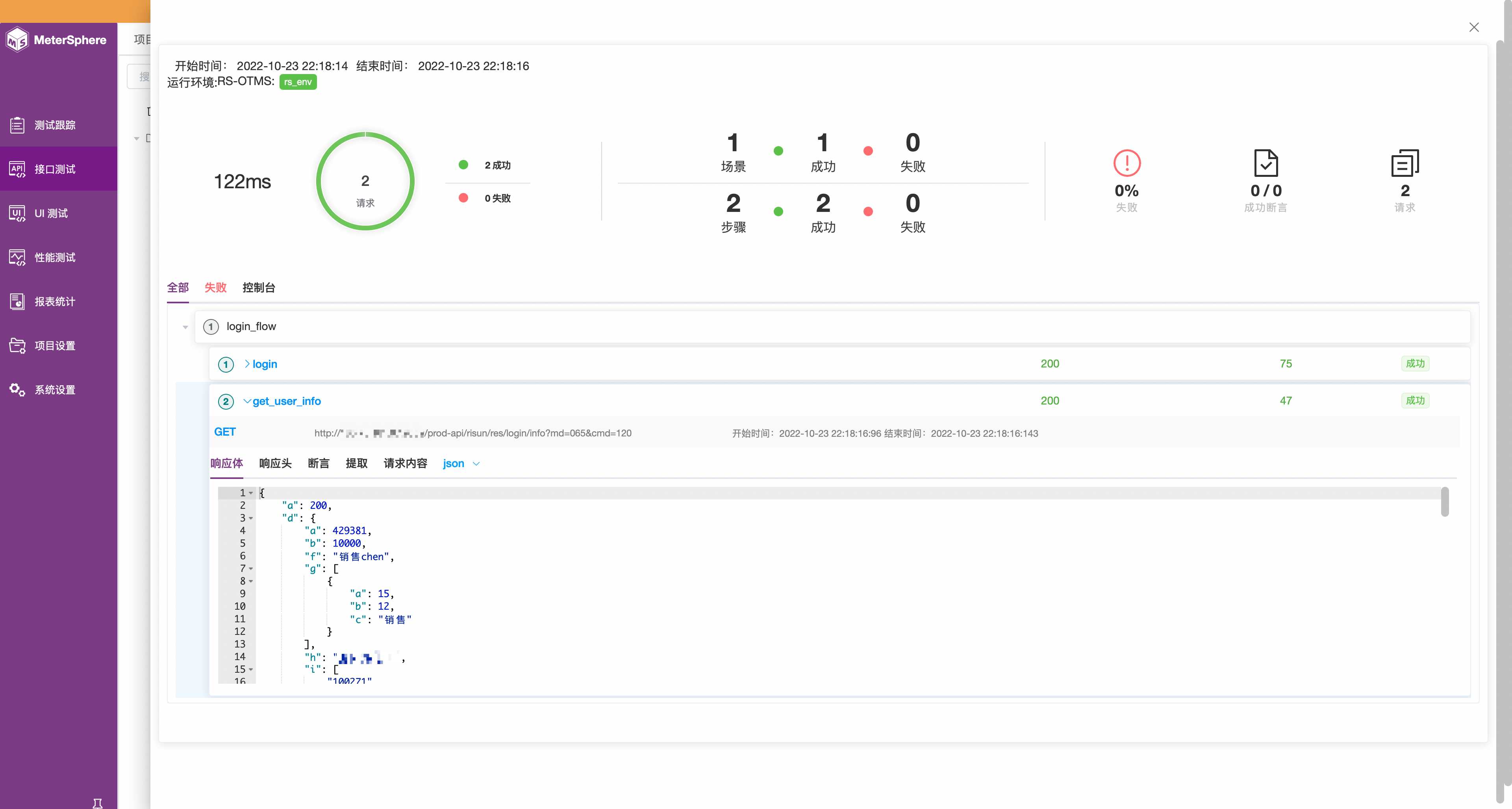Screen dimensions: 1512x809
Task: Switch to the 失败 tab
Action: coord(214,288)
